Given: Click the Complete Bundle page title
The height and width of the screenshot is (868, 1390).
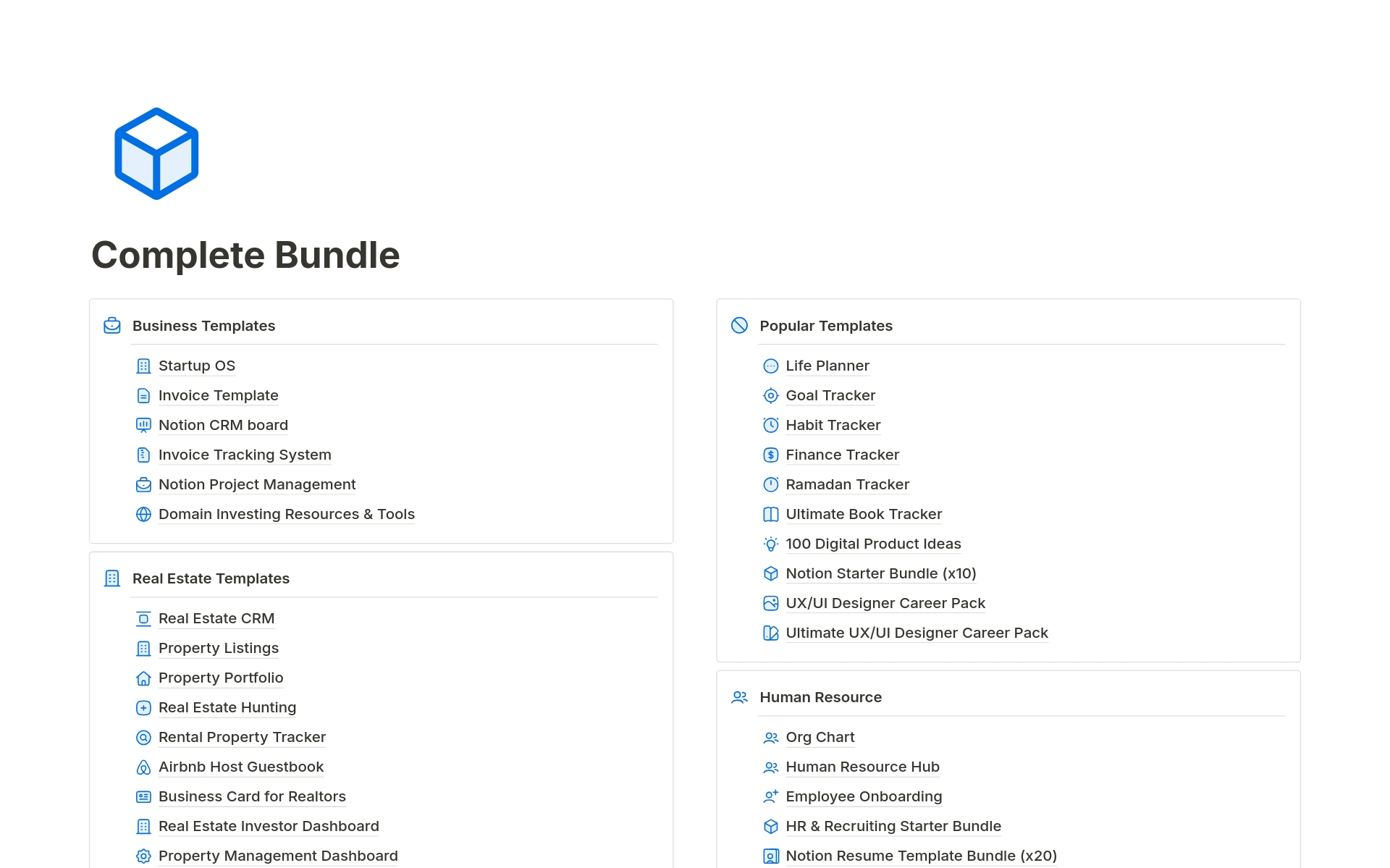Looking at the screenshot, I should pos(245,255).
